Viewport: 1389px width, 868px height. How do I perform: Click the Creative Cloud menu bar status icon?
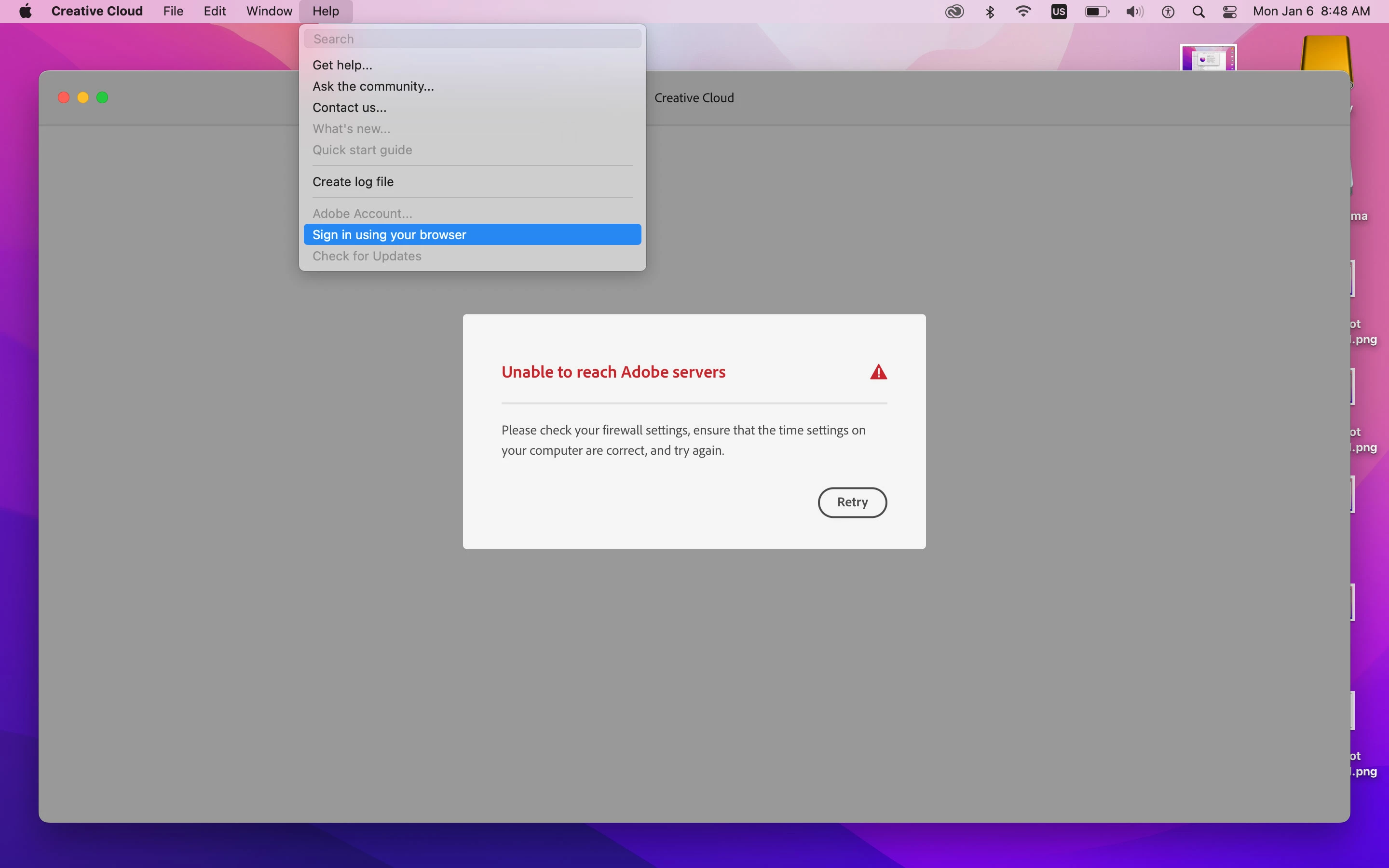[x=954, y=12]
